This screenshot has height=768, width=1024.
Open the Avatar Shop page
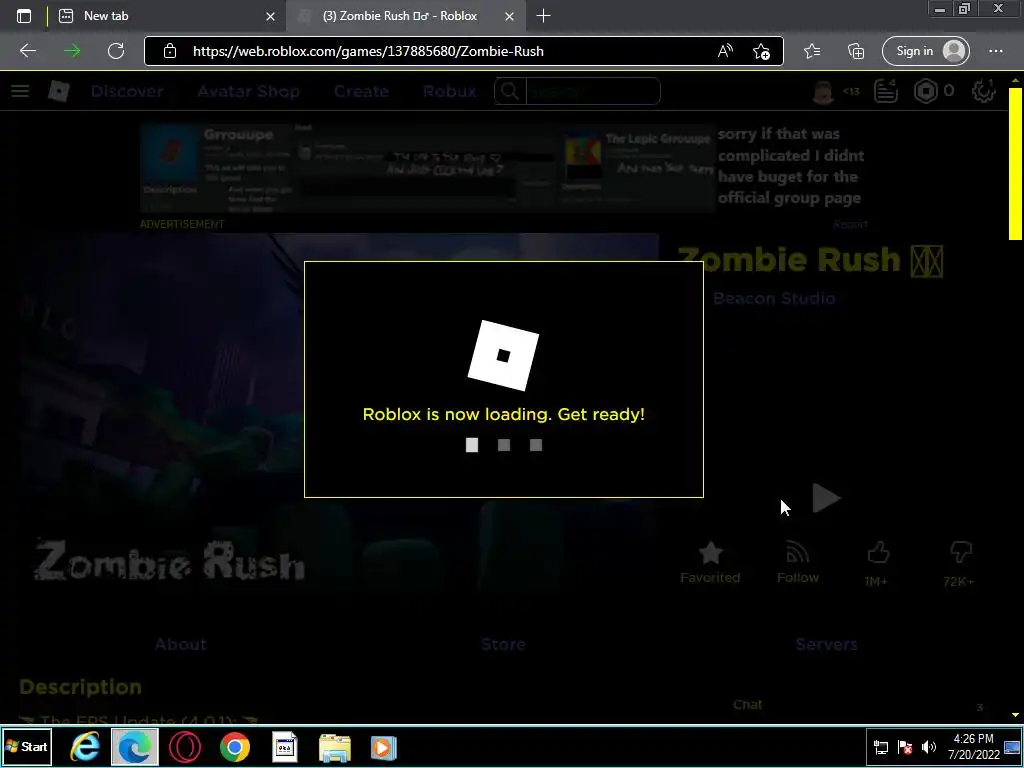(248, 91)
